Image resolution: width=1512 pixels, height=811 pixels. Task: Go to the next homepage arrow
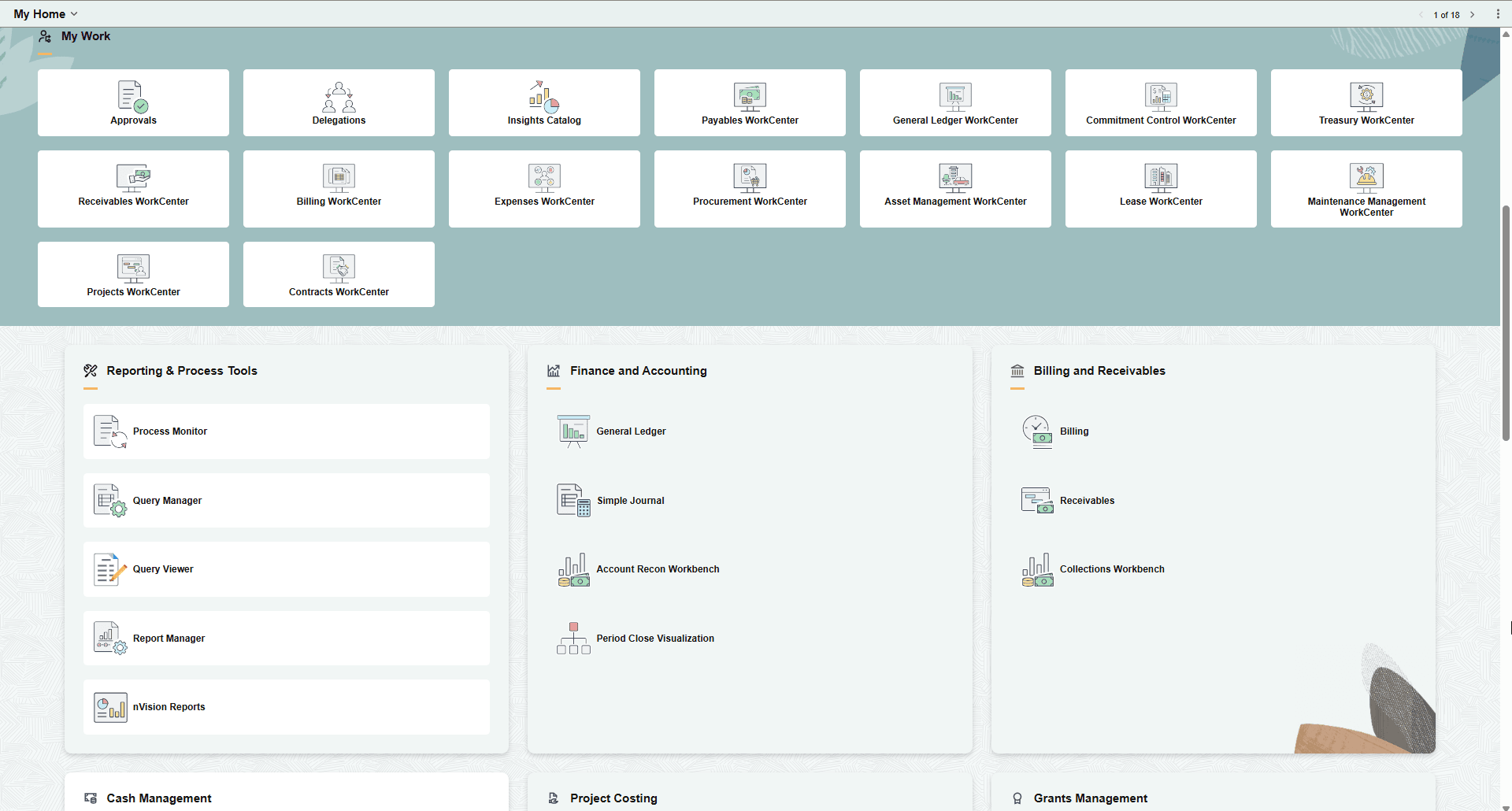point(1472,14)
